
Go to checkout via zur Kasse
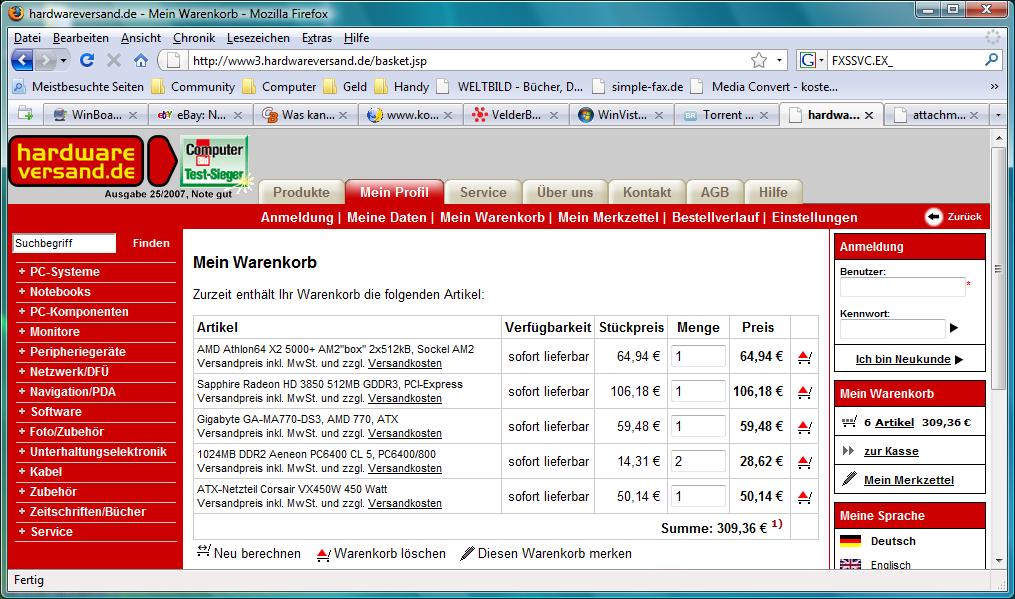(x=891, y=451)
